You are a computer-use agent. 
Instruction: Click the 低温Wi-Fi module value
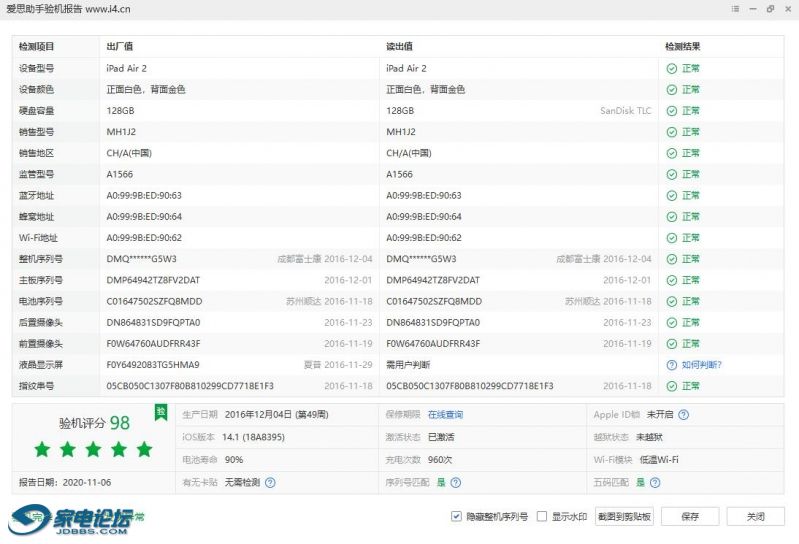pyautogui.click(x=659, y=459)
